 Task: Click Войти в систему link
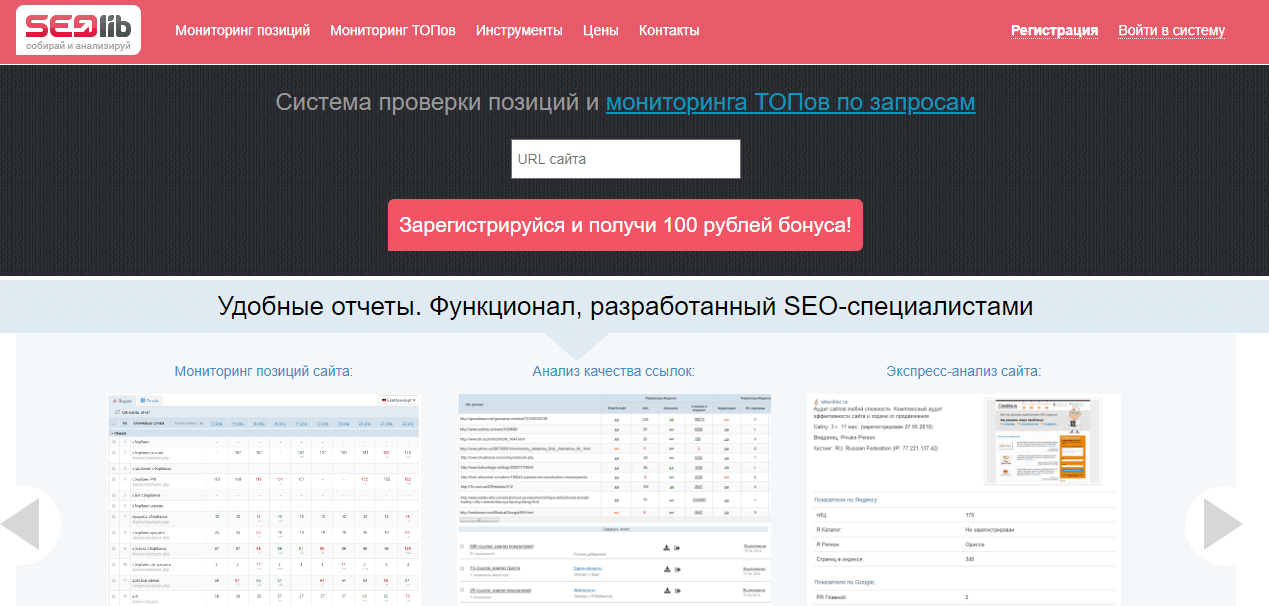pos(1171,30)
